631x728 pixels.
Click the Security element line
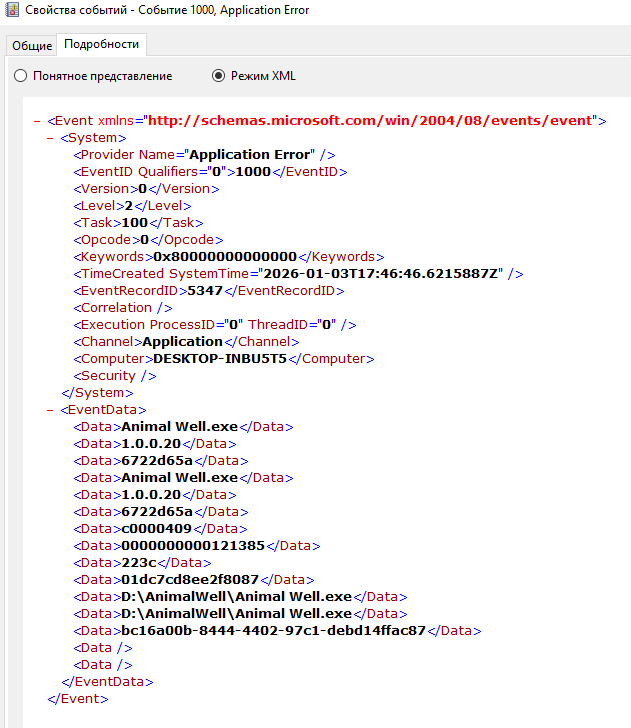pyautogui.click(x=115, y=376)
